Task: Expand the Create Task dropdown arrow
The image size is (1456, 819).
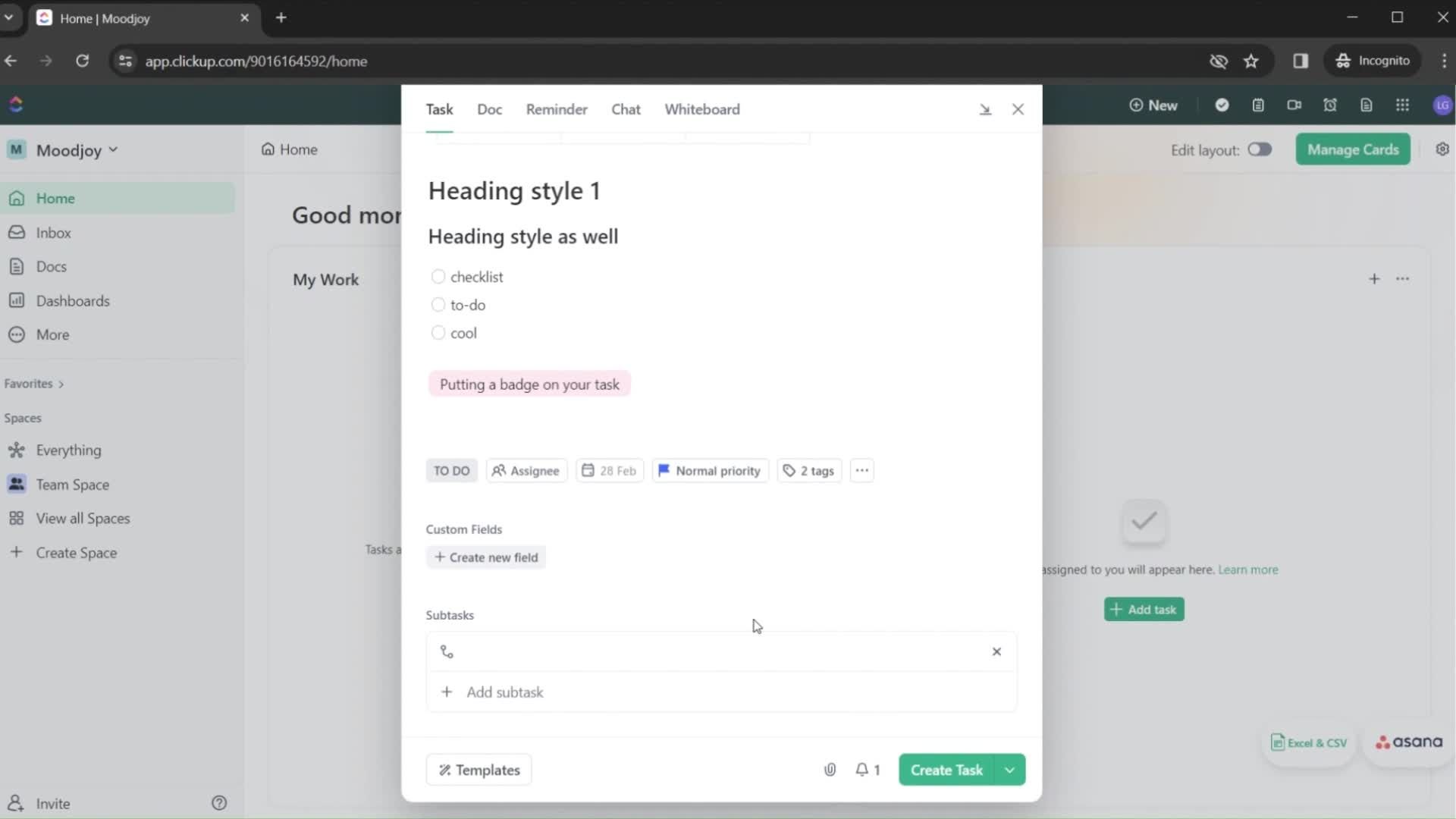Action: 1009,770
